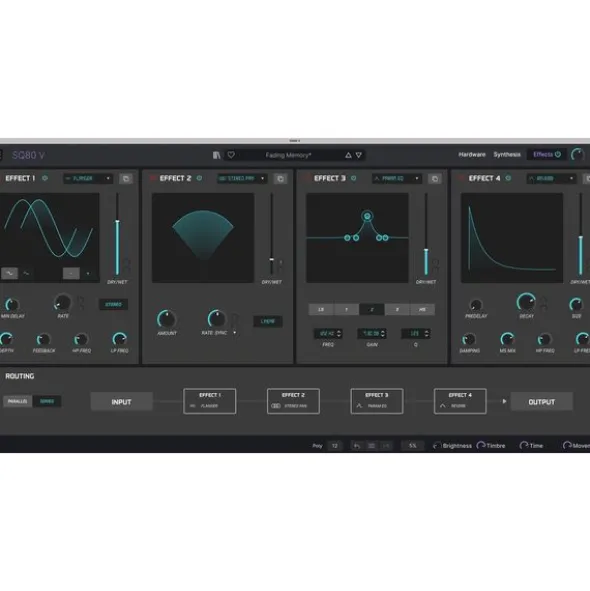The width and height of the screenshot is (590, 591).
Task: Toggle the Stereo switch in Effect 1
Action: (113, 305)
